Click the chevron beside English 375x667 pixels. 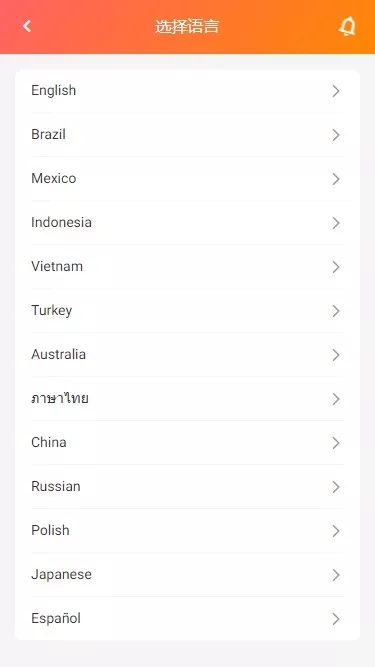[336, 91]
